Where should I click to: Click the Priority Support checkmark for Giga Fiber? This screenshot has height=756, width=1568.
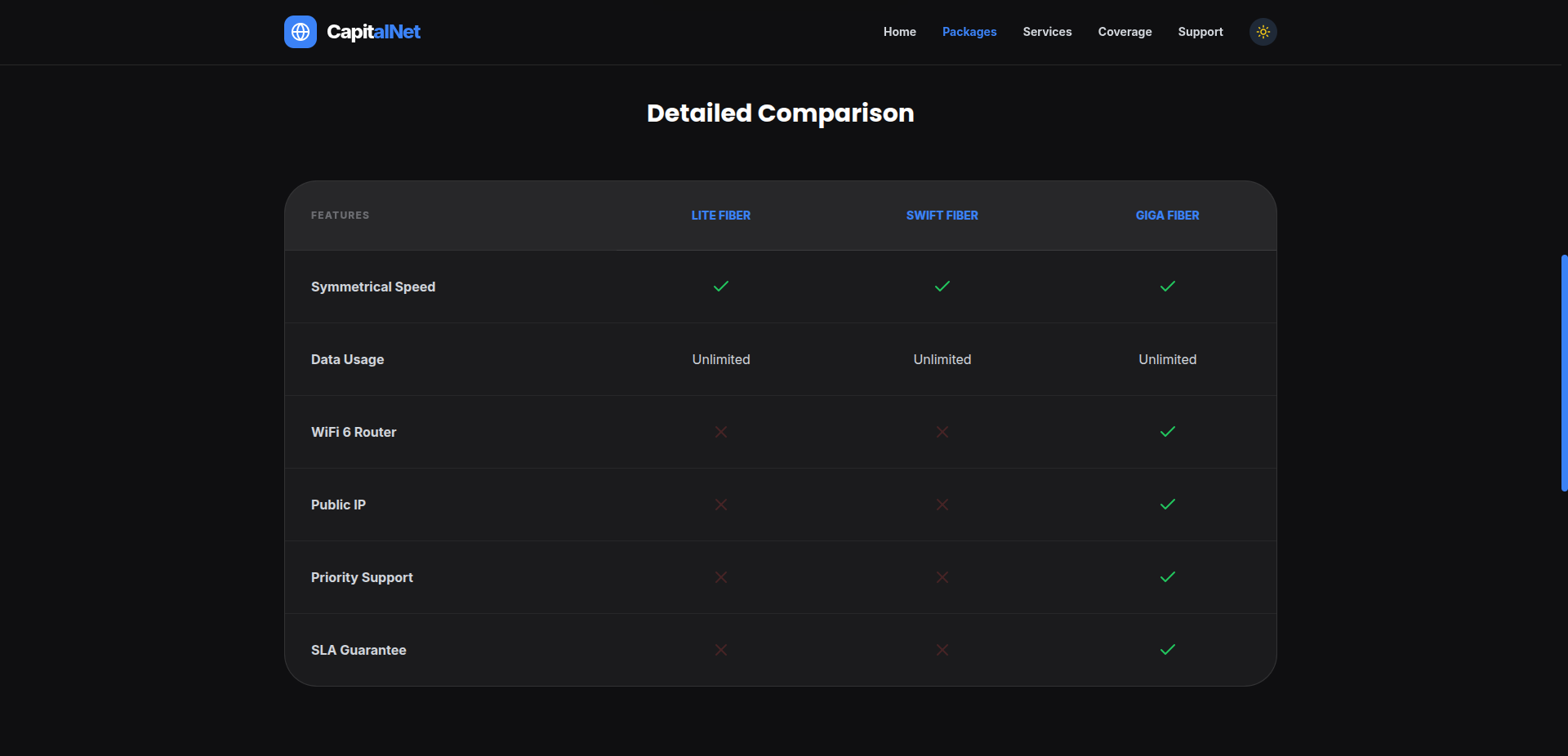click(1168, 577)
